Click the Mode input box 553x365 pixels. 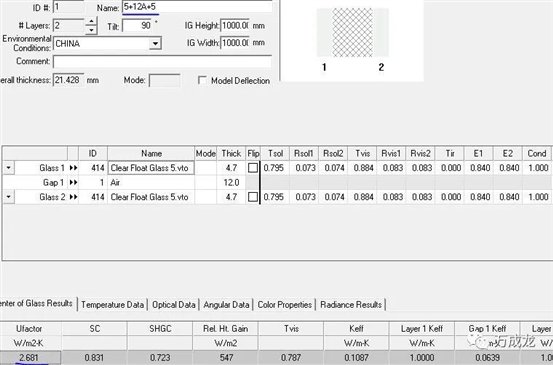164,80
